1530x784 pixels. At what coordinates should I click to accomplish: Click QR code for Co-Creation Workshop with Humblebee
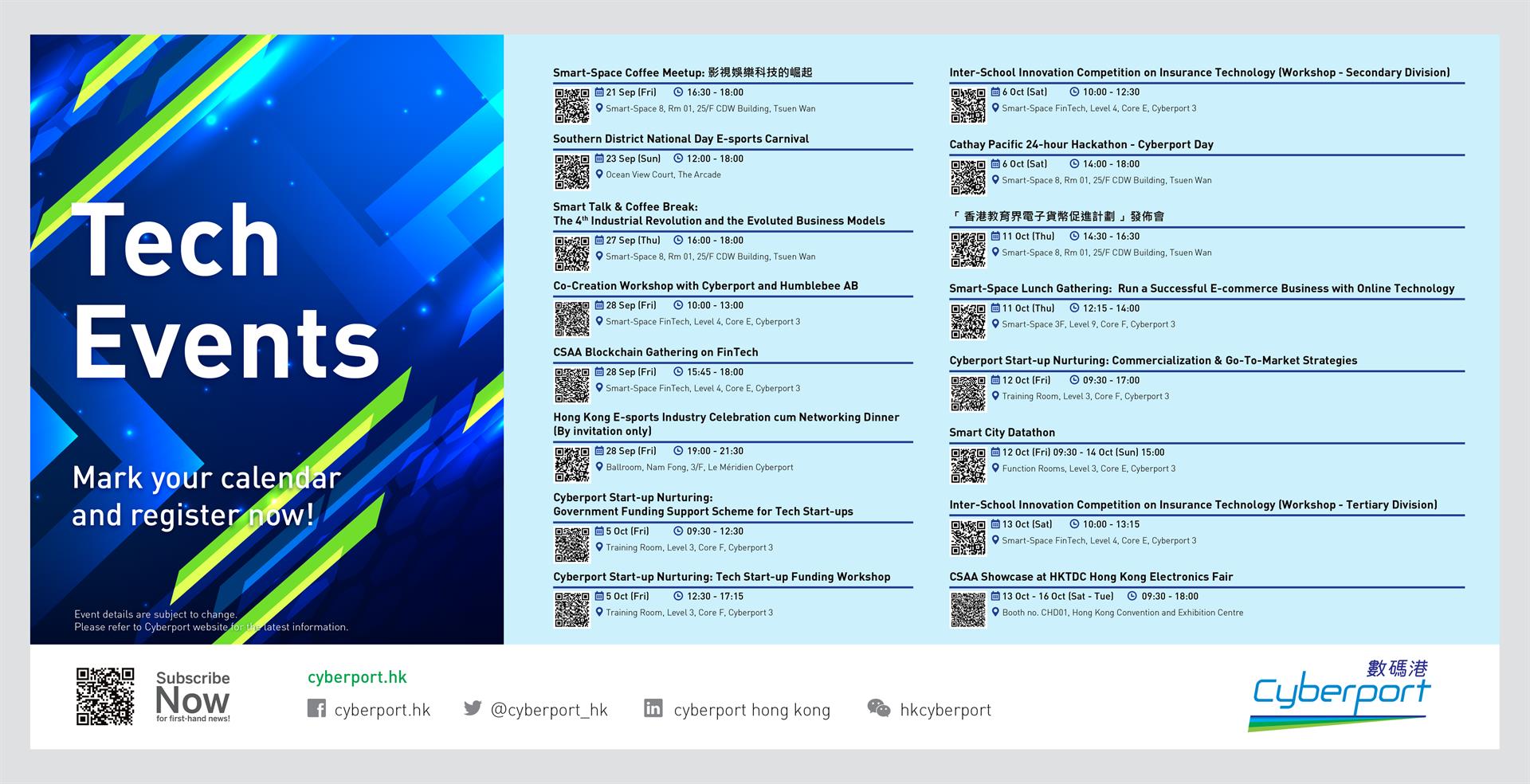(572, 319)
